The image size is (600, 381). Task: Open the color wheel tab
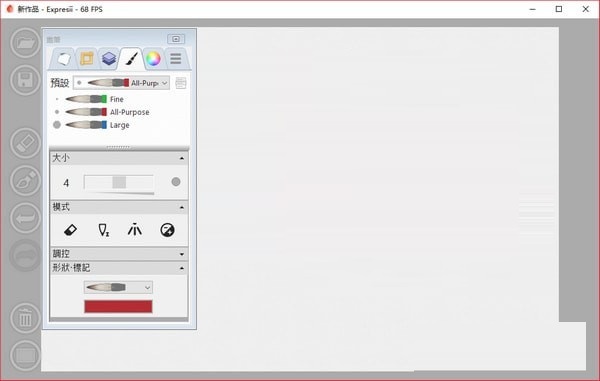[153, 59]
